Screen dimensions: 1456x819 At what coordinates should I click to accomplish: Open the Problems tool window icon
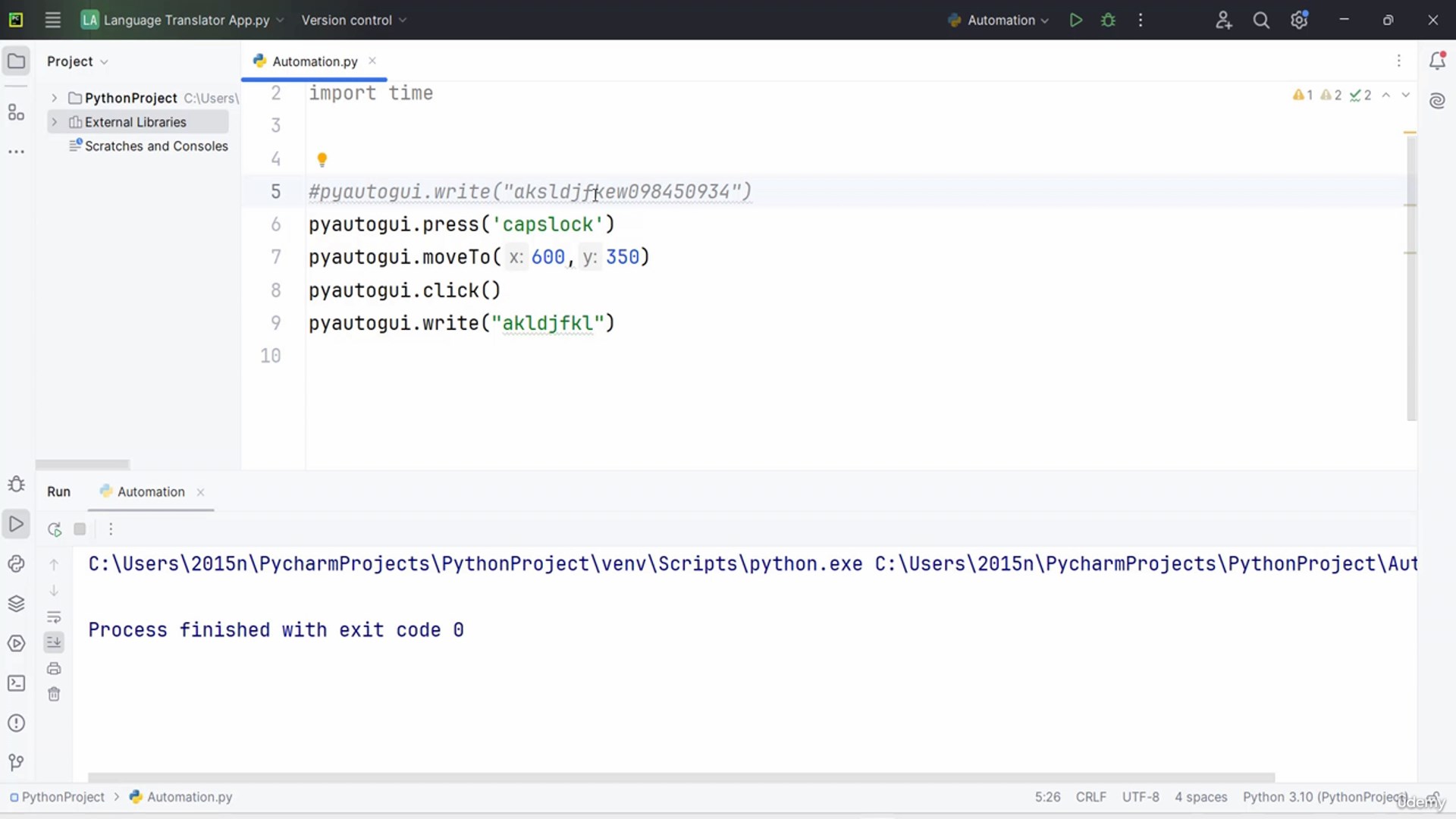16,723
